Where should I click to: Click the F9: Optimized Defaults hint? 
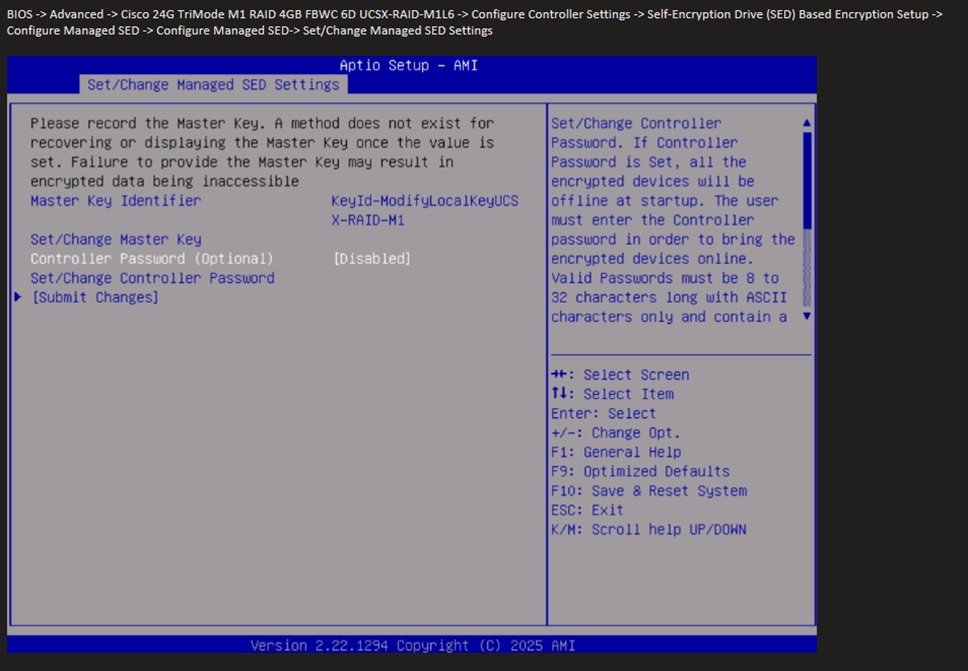[640, 472]
